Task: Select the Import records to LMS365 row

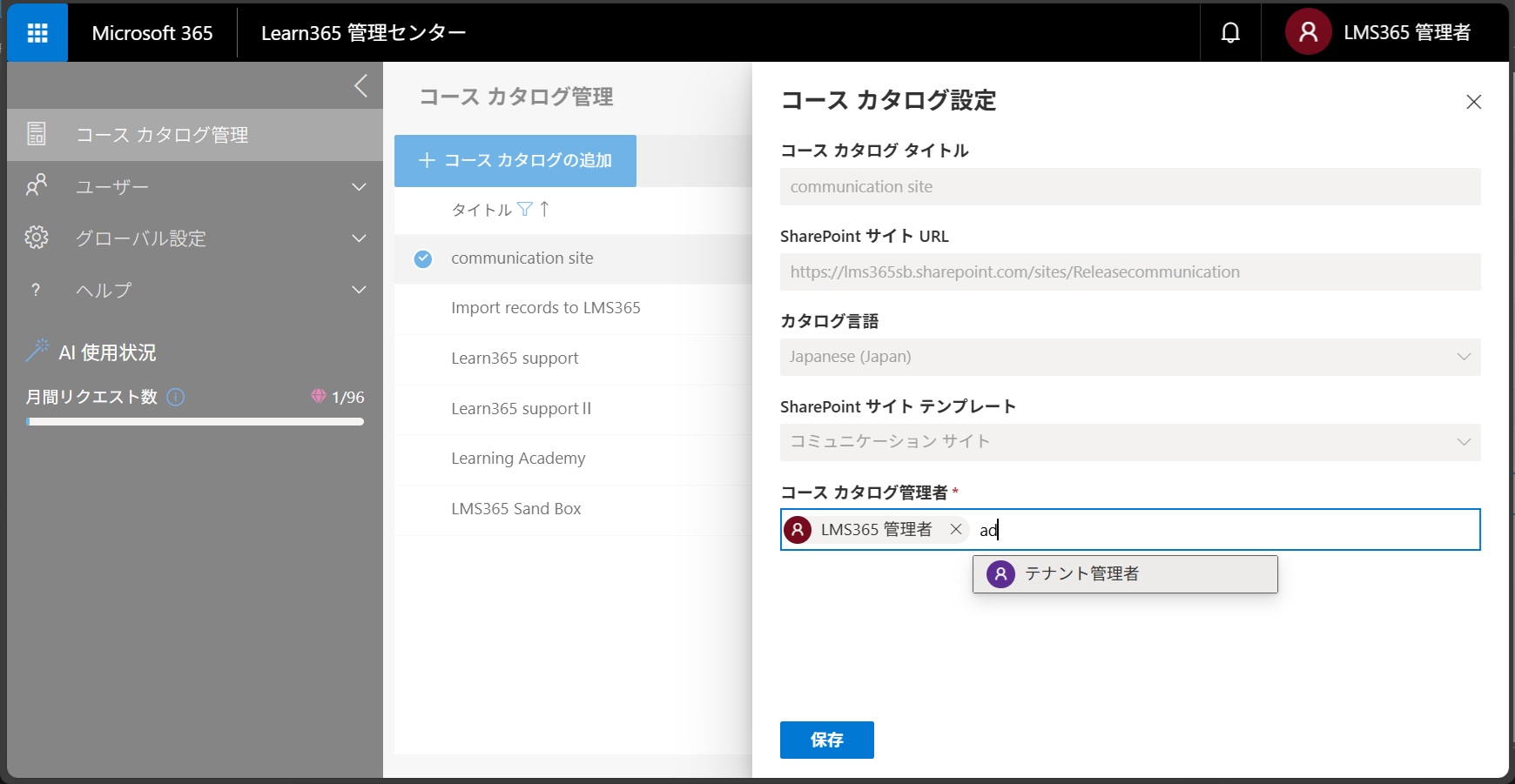Action: click(x=573, y=308)
